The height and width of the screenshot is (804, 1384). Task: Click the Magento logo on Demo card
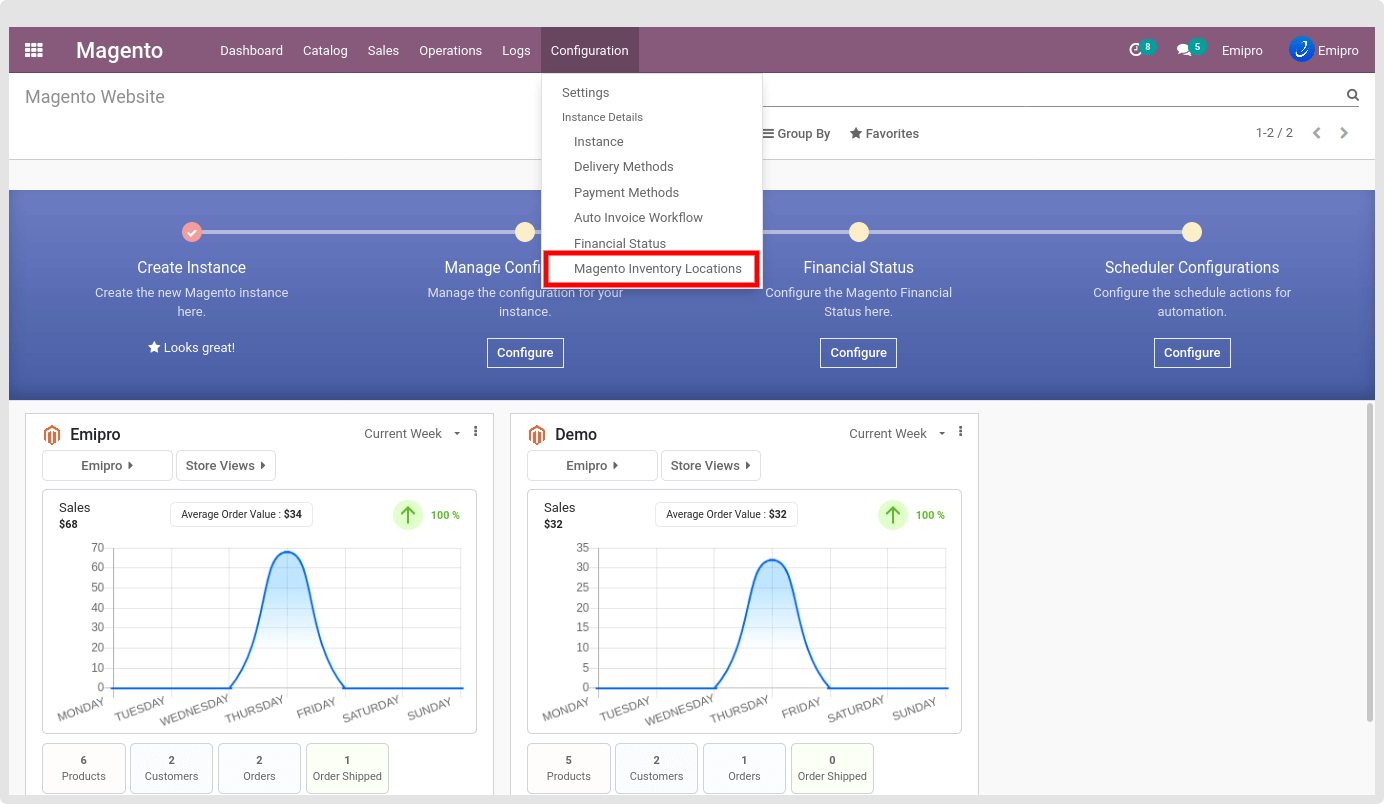537,435
